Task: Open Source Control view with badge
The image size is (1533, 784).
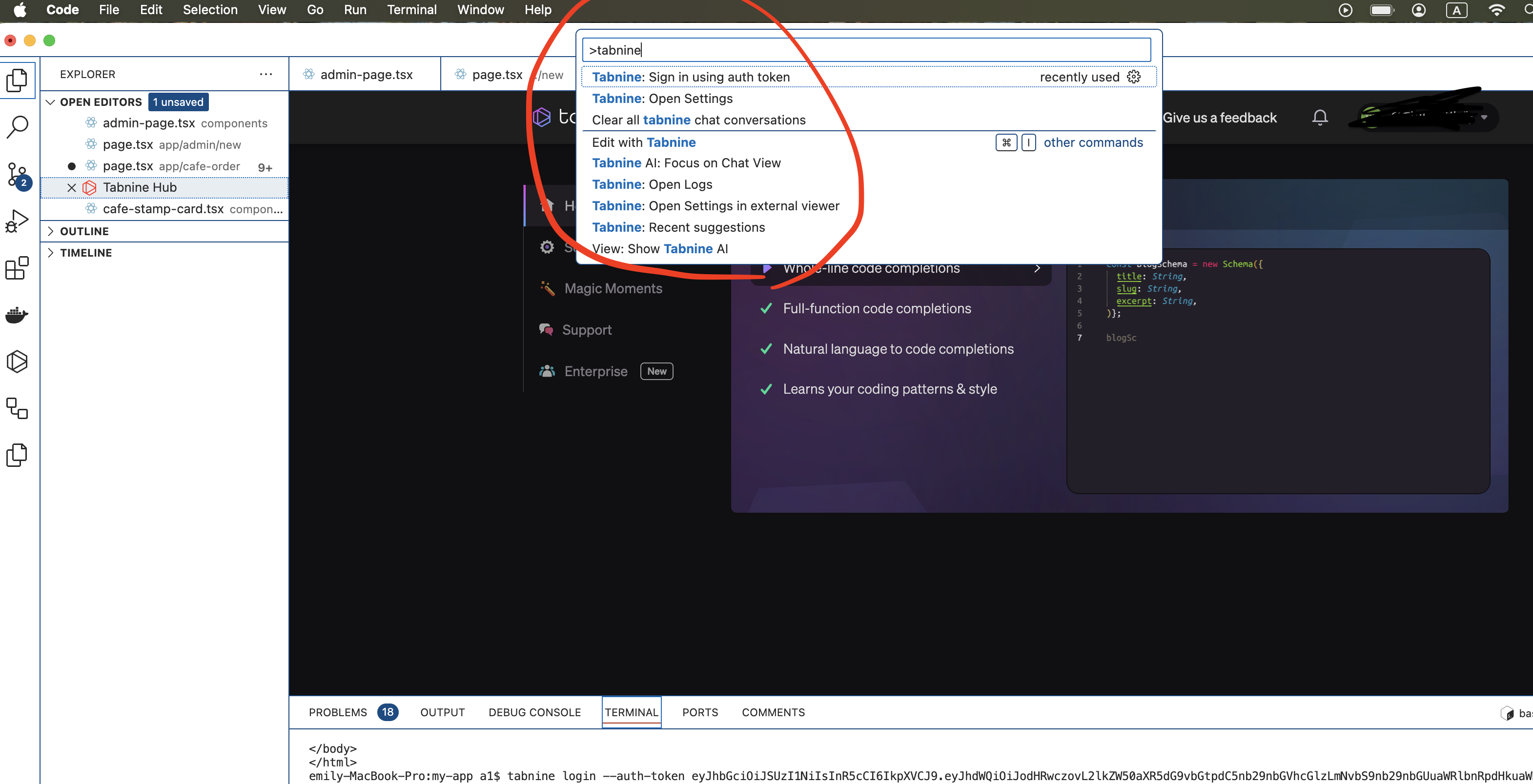Action: (18, 174)
